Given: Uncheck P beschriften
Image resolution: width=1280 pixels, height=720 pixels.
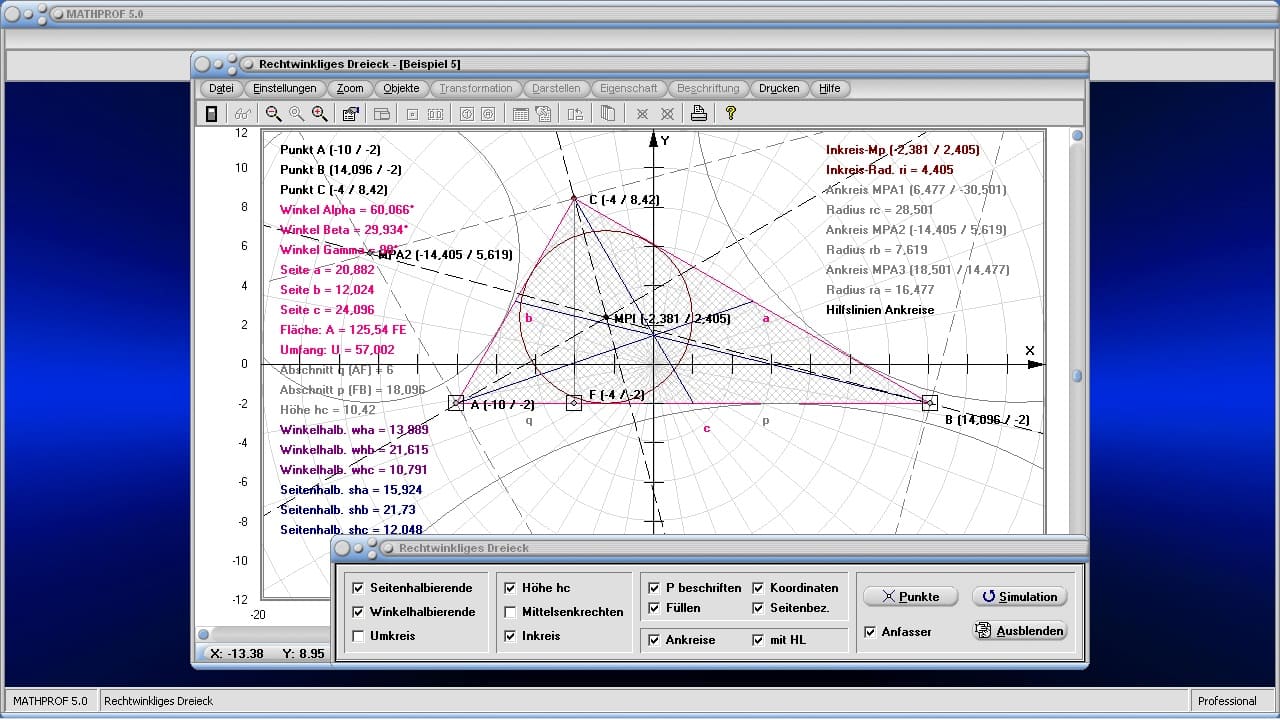Looking at the screenshot, I should (655, 588).
